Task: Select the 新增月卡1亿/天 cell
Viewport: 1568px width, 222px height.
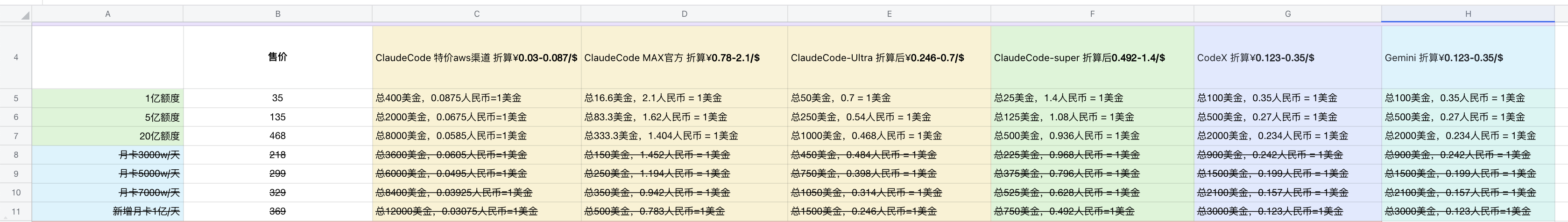Action: click(x=108, y=212)
